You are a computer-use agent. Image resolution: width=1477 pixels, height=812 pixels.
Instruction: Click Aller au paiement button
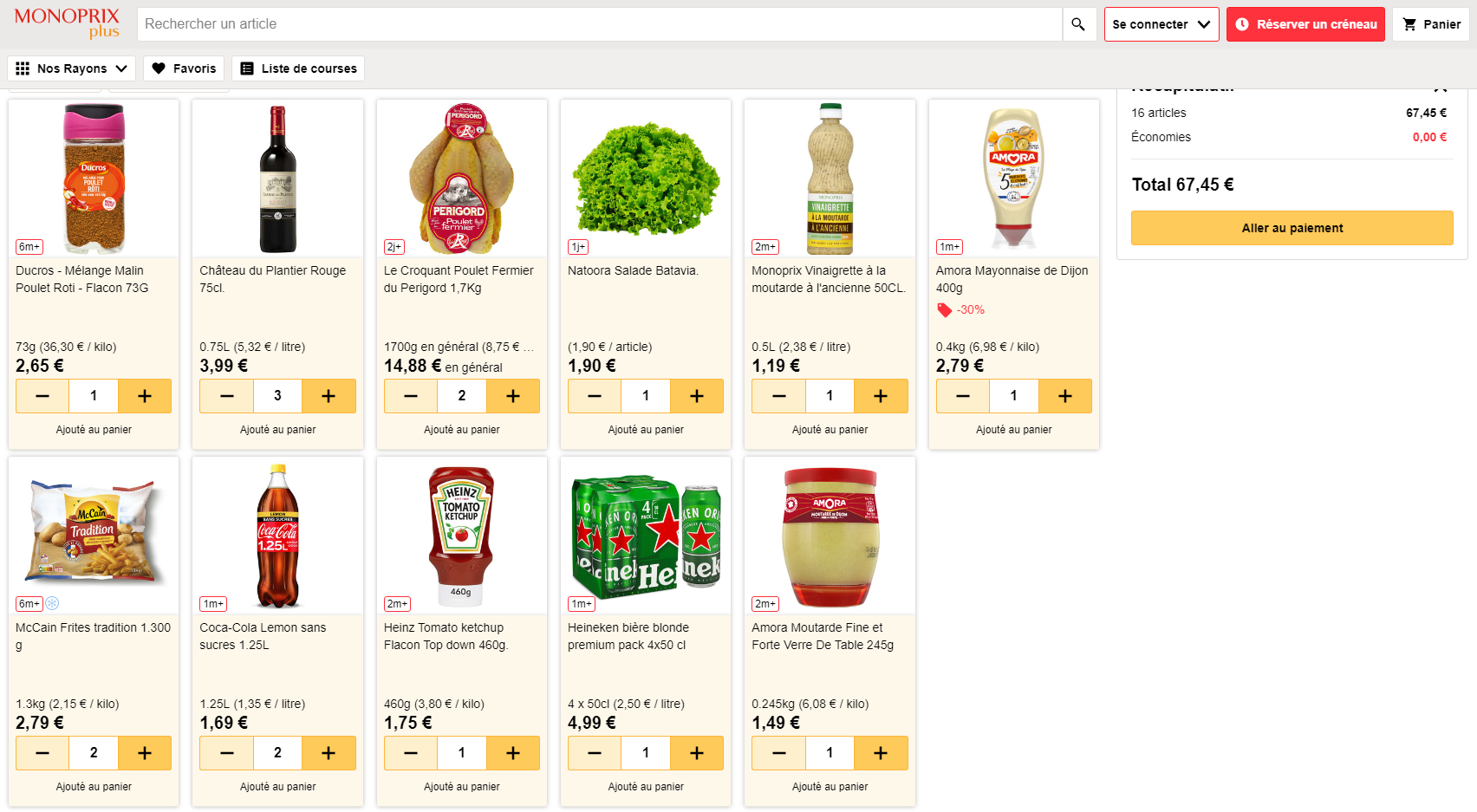[1292, 228]
